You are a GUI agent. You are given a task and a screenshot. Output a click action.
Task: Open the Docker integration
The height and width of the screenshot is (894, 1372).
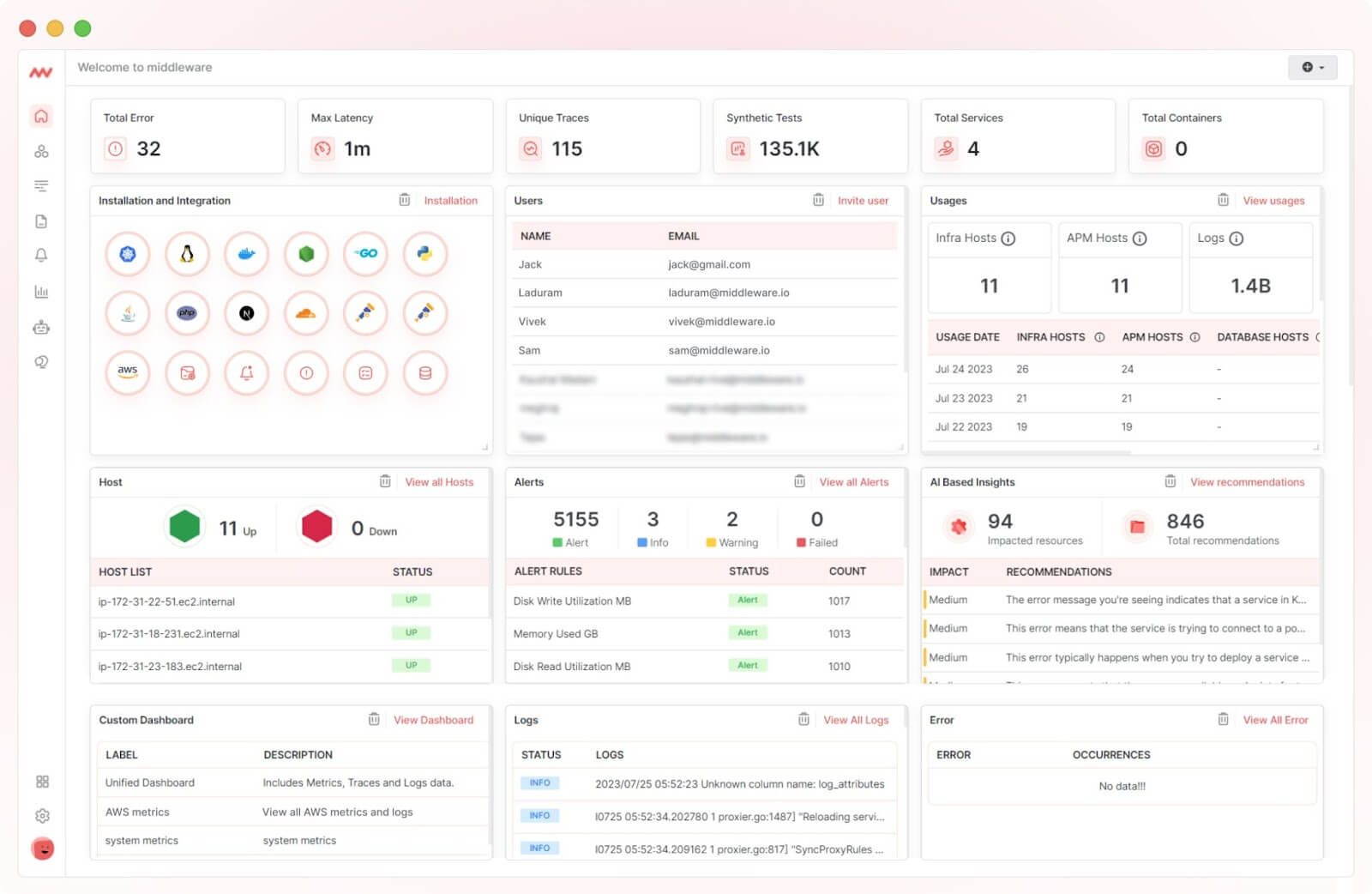point(246,254)
